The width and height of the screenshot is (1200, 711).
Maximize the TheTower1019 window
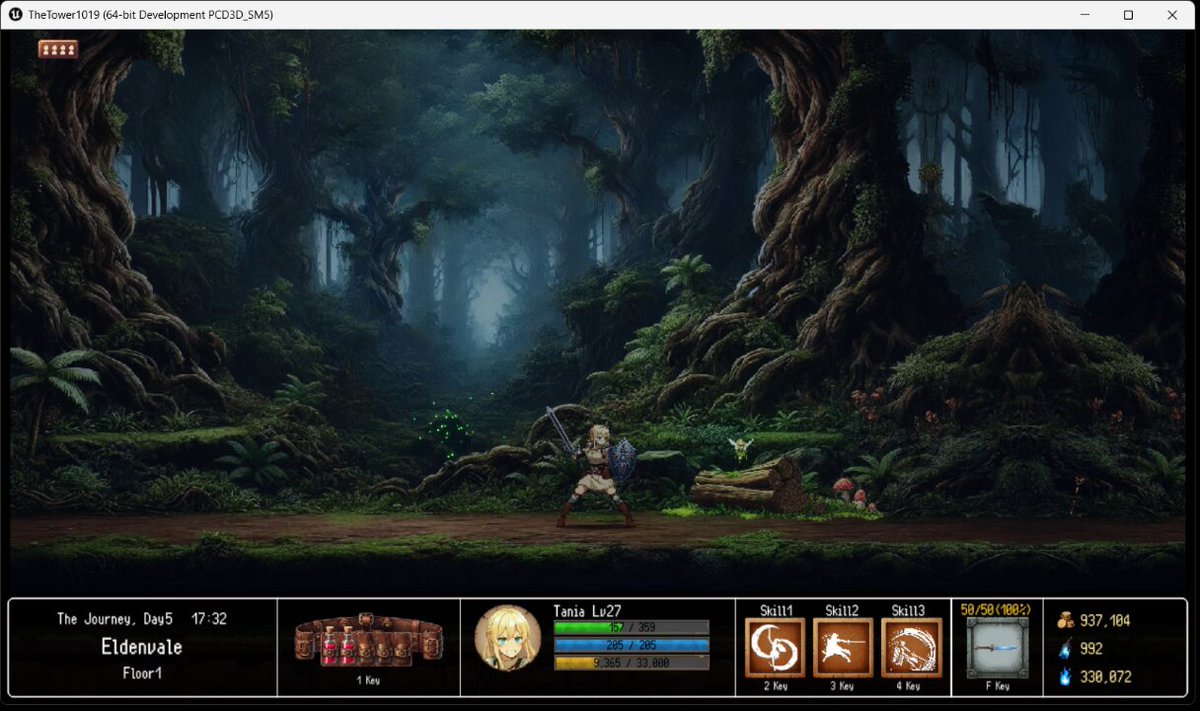[x=1128, y=15]
